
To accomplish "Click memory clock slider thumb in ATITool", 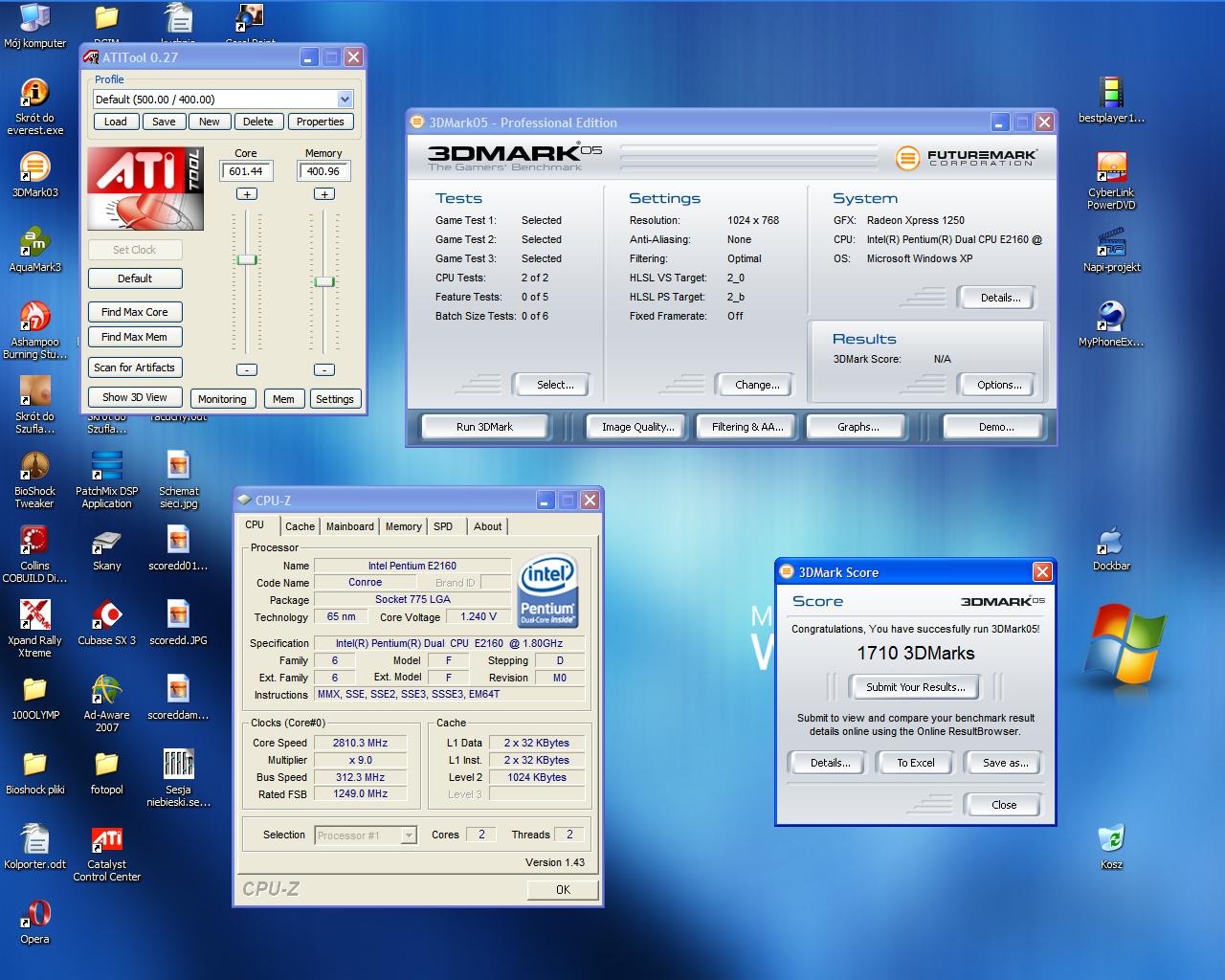I will click(324, 281).
